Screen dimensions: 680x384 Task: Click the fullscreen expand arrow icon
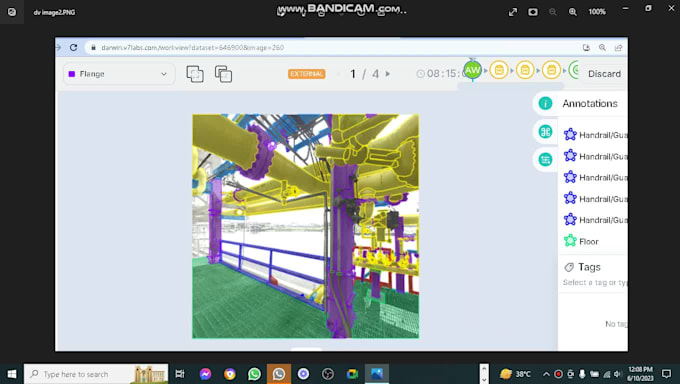coord(513,12)
